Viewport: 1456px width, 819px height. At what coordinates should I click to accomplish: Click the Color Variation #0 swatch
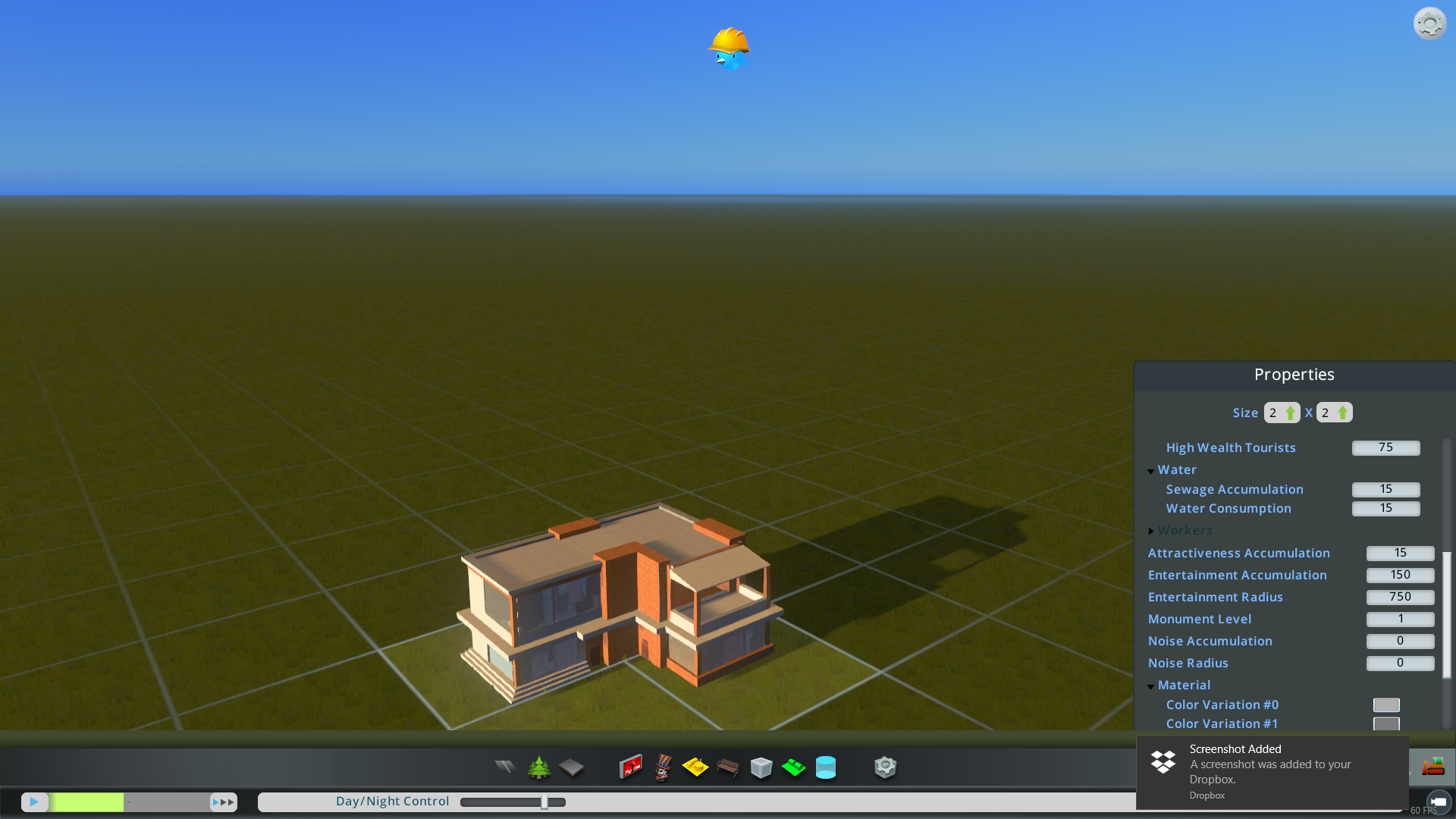(x=1386, y=705)
